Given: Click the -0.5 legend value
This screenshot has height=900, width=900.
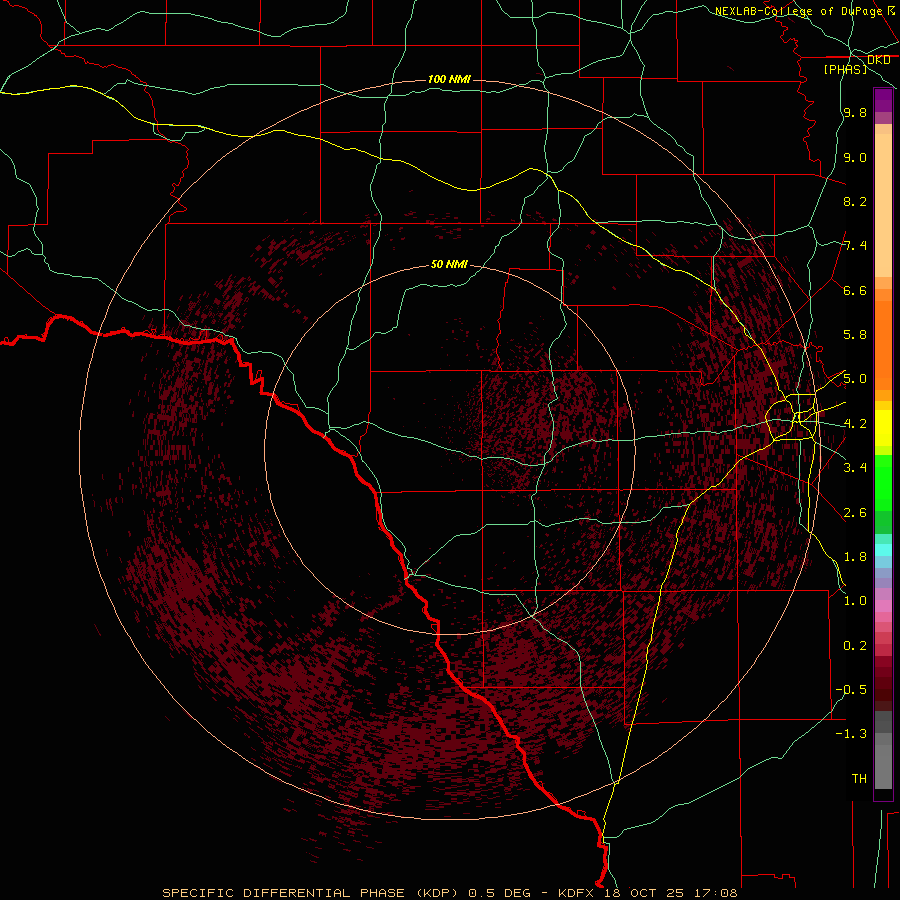Looking at the screenshot, I should [851, 689].
